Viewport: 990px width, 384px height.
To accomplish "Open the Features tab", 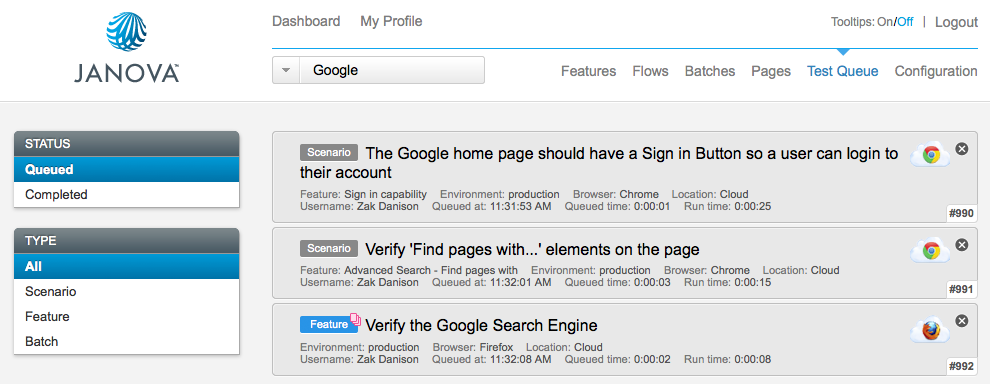I will coord(588,71).
